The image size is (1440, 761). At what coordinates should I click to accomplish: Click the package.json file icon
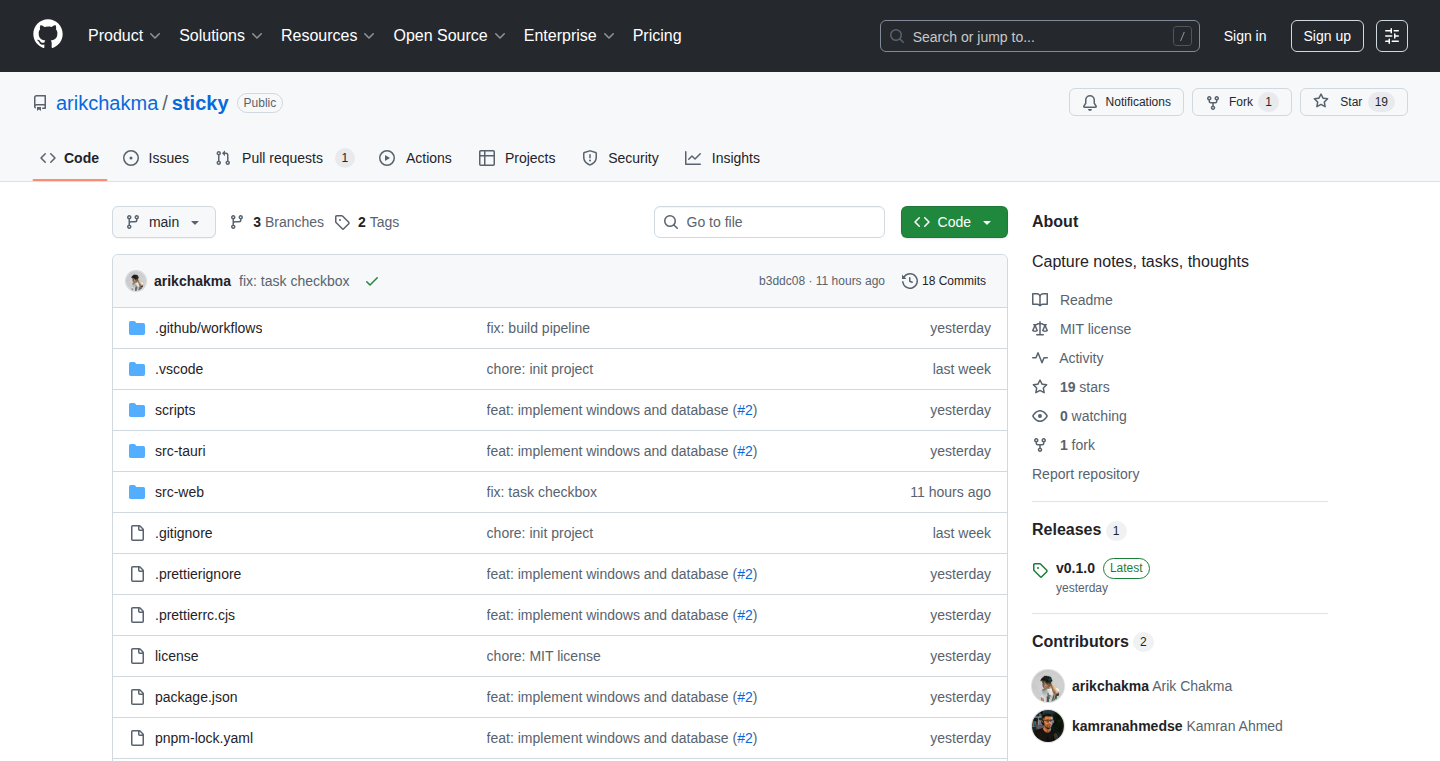[137, 697]
